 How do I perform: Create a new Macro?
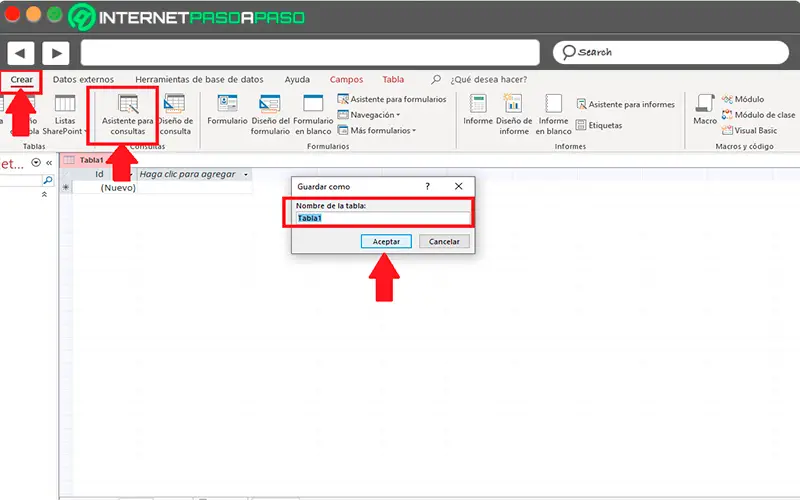click(x=705, y=110)
